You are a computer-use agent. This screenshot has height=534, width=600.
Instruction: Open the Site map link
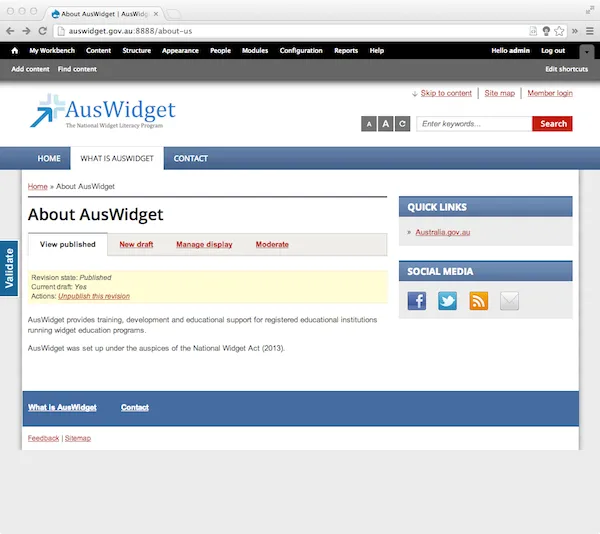[x=499, y=93]
